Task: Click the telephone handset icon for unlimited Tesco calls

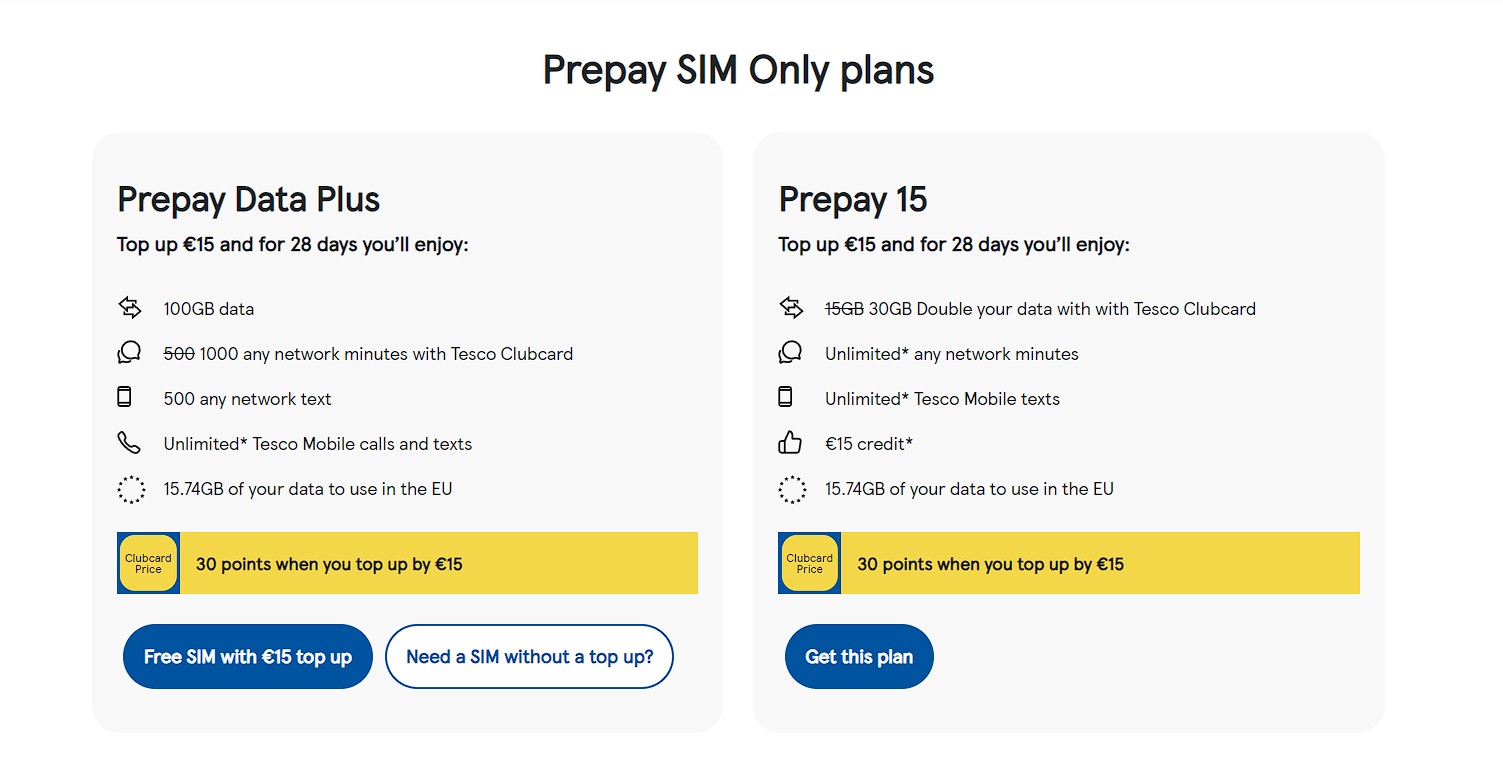Action: (x=130, y=441)
